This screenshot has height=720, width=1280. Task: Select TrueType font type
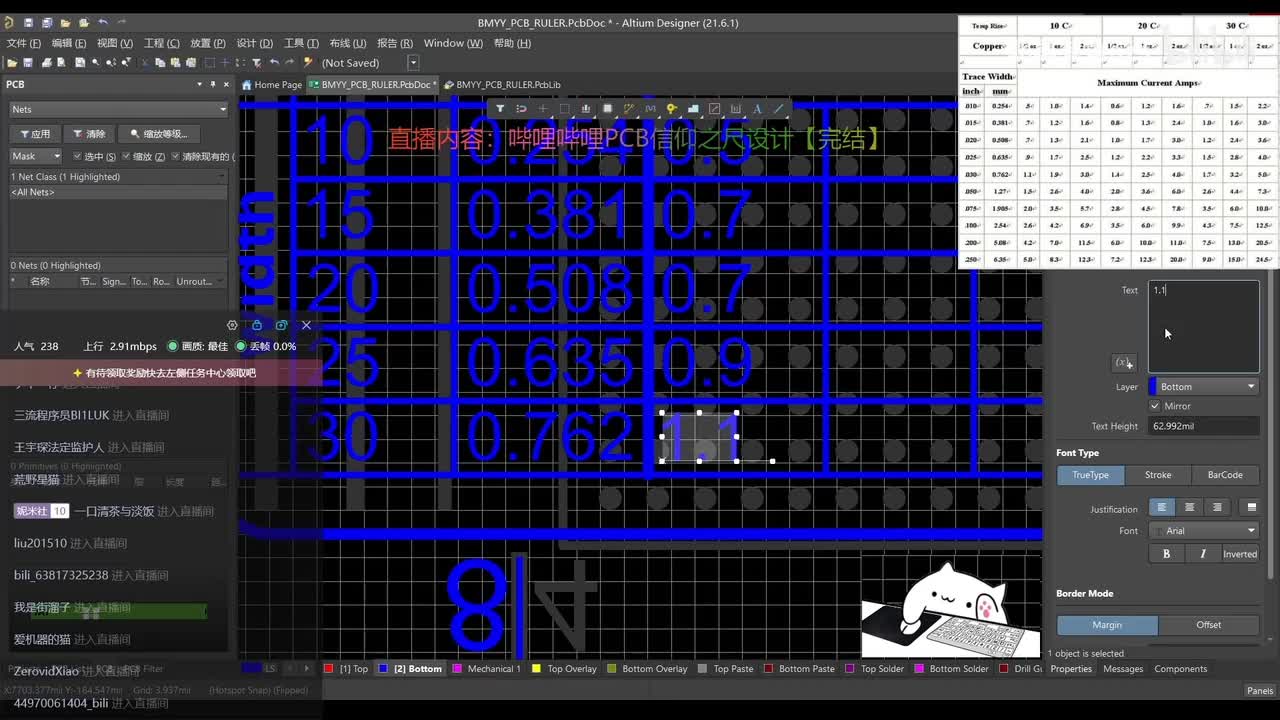pyautogui.click(x=1091, y=475)
